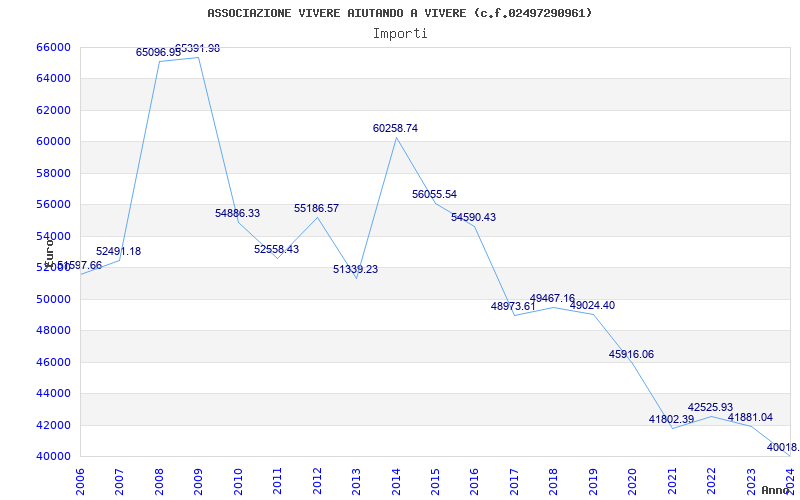Click the 42000 y-axis label
The height and width of the screenshot is (500, 800).
(53, 426)
